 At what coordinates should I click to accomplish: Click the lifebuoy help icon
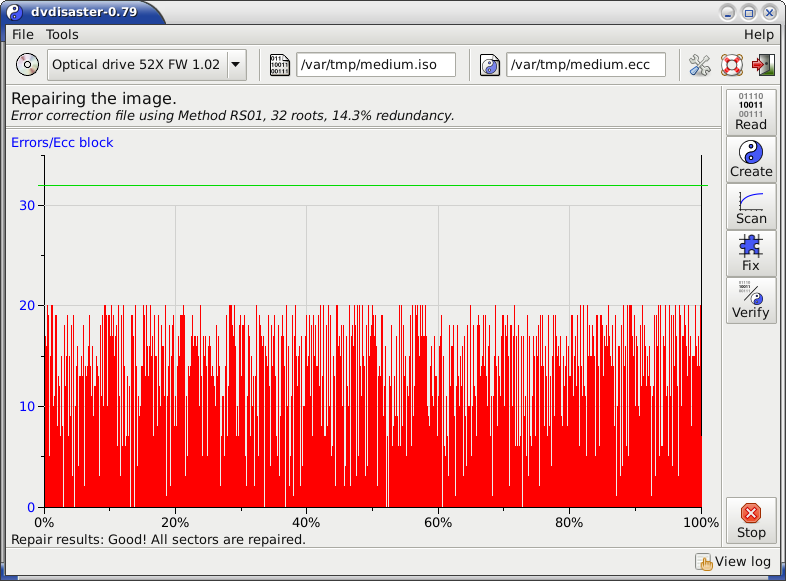click(x=732, y=65)
